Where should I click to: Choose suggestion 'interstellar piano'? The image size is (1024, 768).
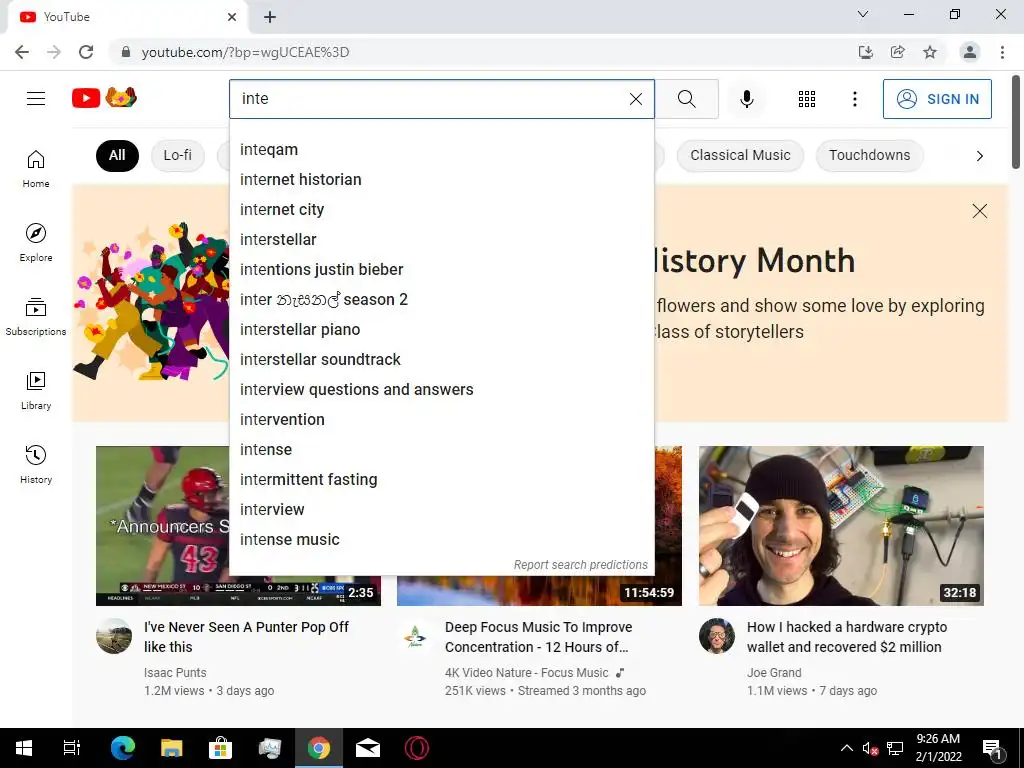tap(441, 330)
